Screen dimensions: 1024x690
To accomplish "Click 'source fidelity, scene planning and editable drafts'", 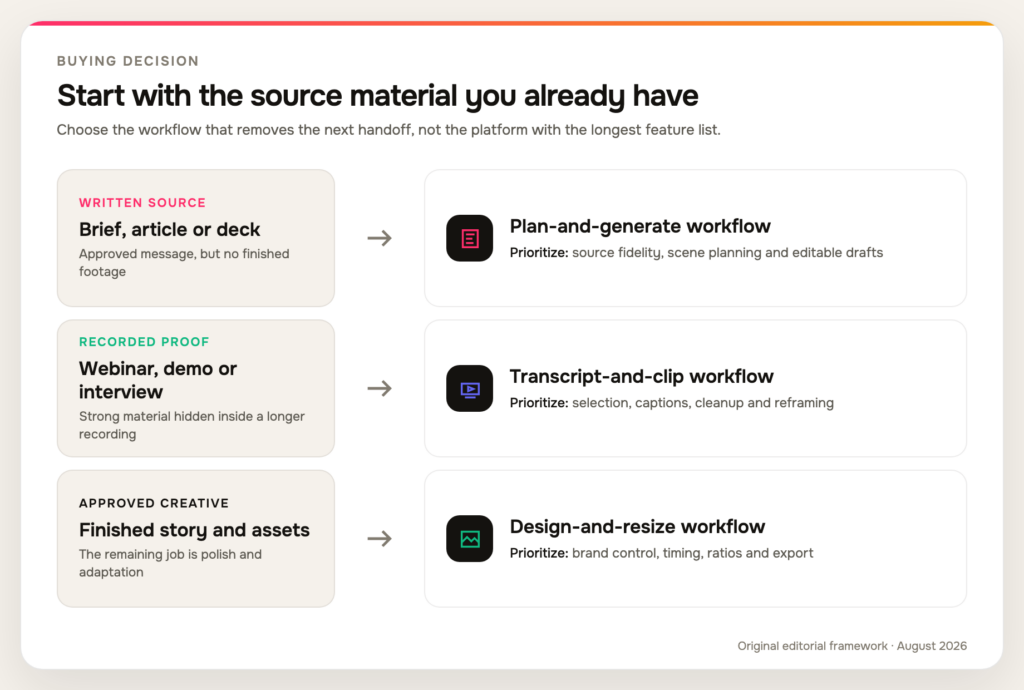I will pyautogui.click(x=728, y=253).
